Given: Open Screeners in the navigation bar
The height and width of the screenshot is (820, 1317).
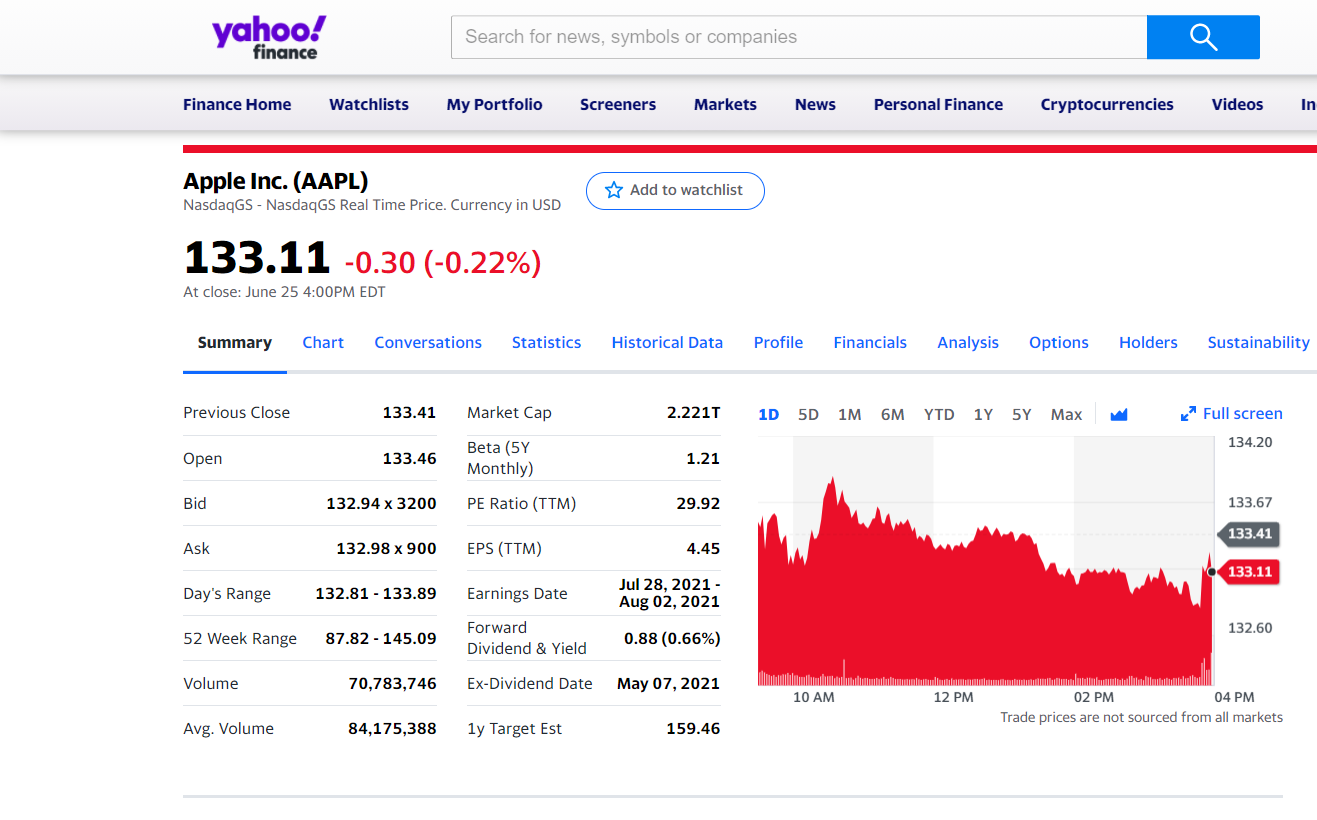Looking at the screenshot, I should click(x=618, y=104).
